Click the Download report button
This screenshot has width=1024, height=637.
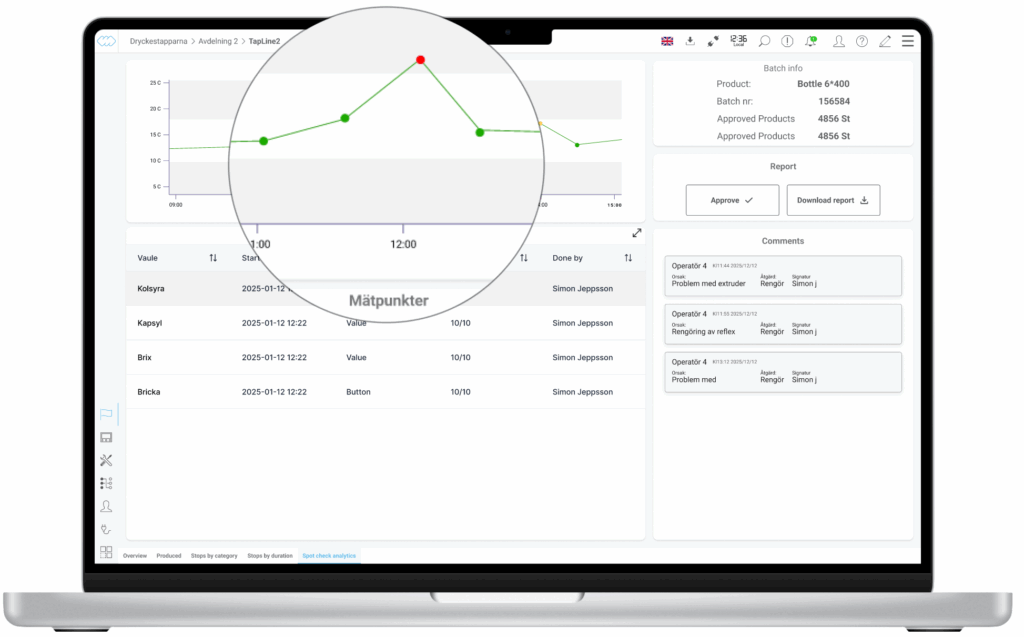click(832, 200)
